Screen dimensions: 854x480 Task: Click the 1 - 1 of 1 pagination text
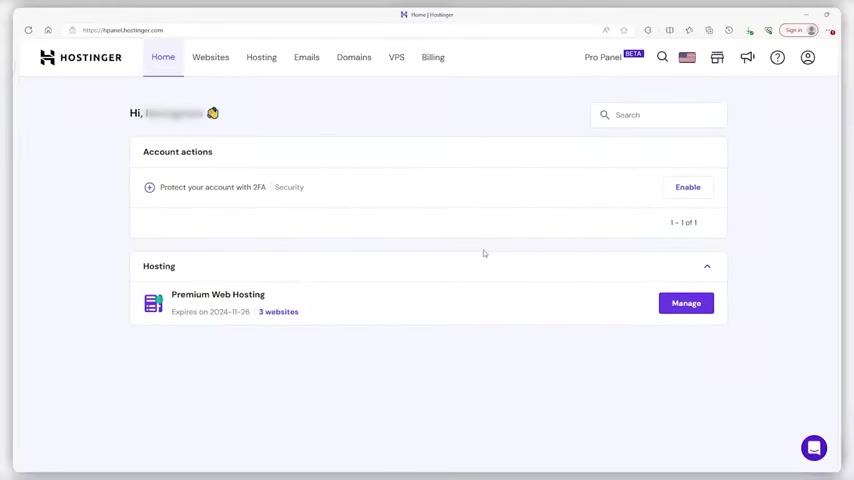click(684, 222)
